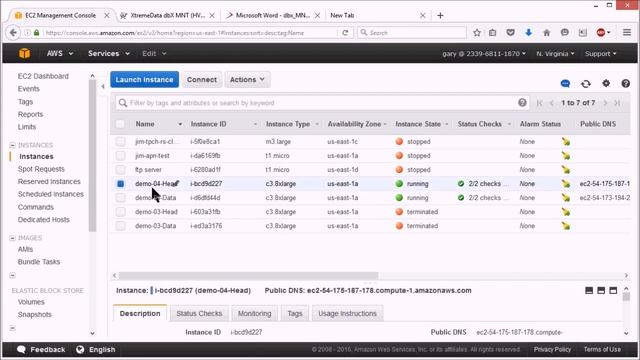Open new browser tab with plus icon
Image resolution: width=640 pixels, height=360 pixels.
click(x=440, y=16)
